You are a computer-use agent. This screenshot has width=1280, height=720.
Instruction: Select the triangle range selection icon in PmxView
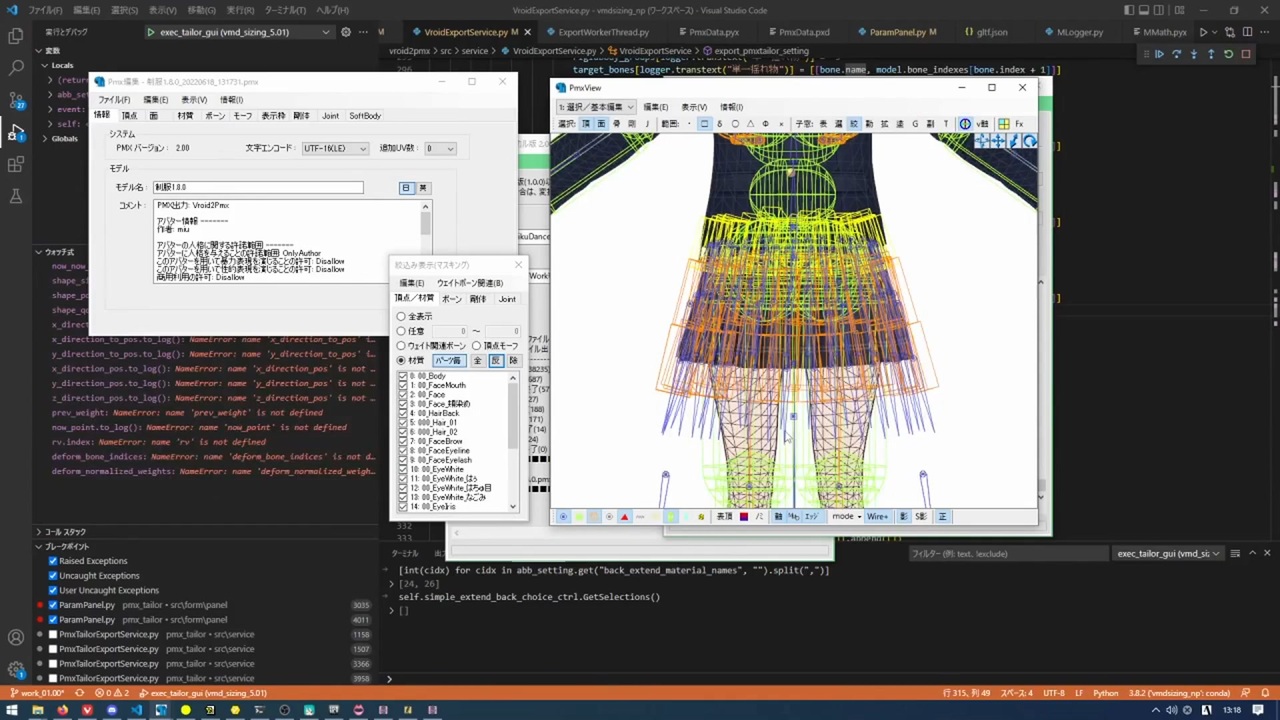(750, 124)
